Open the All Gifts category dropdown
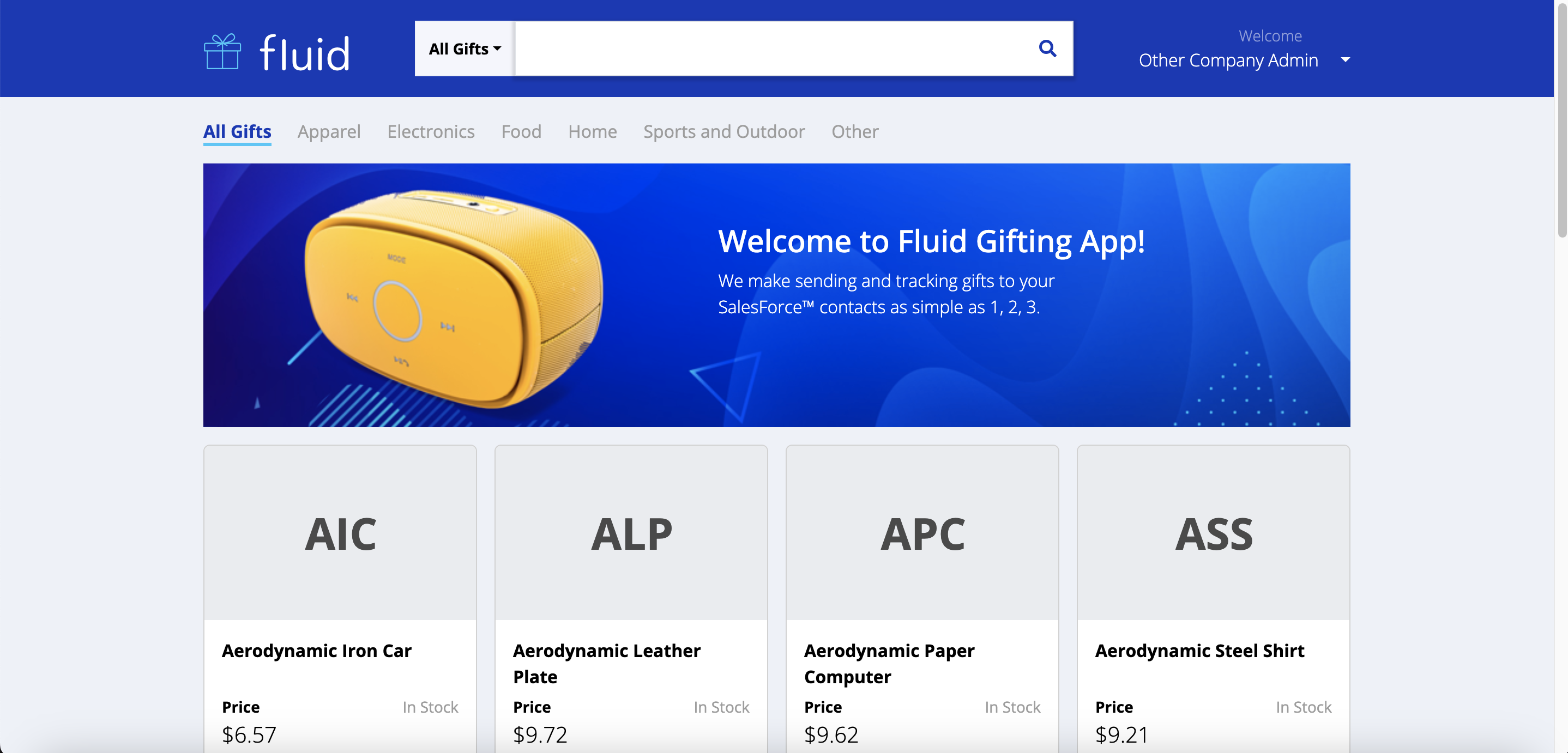The width and height of the screenshot is (1568, 753). point(464,48)
